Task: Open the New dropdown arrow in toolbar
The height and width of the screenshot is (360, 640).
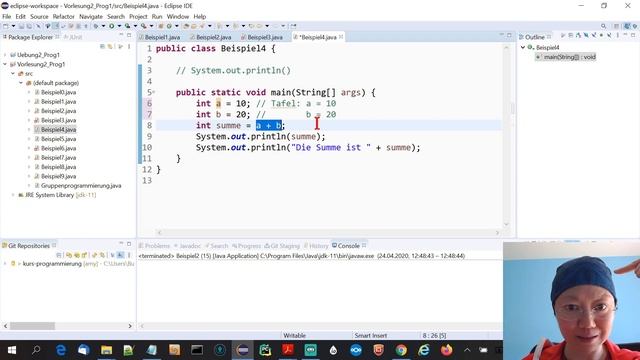Action: coord(13,26)
